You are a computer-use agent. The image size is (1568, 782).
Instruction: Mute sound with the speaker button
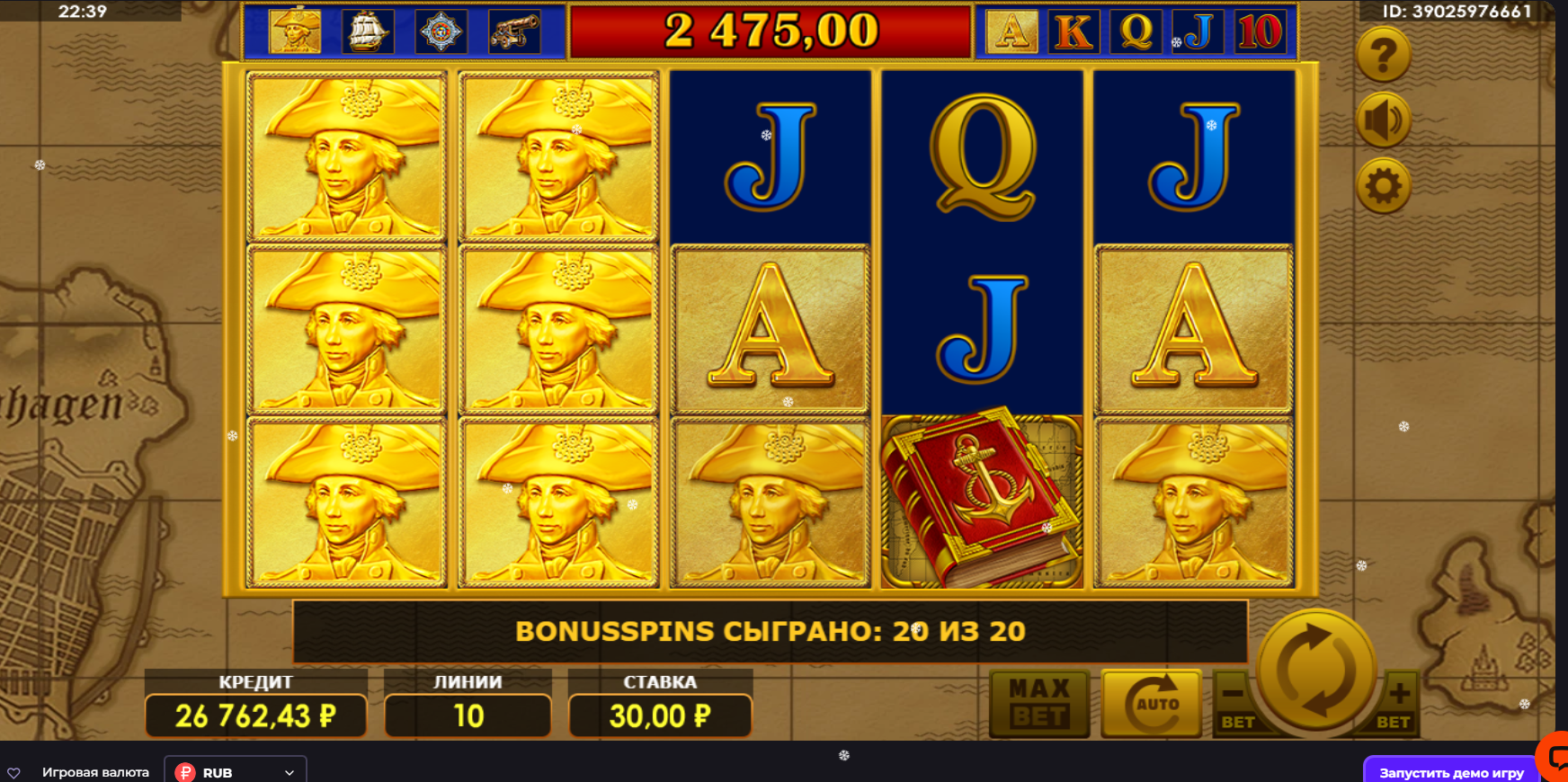1384,120
